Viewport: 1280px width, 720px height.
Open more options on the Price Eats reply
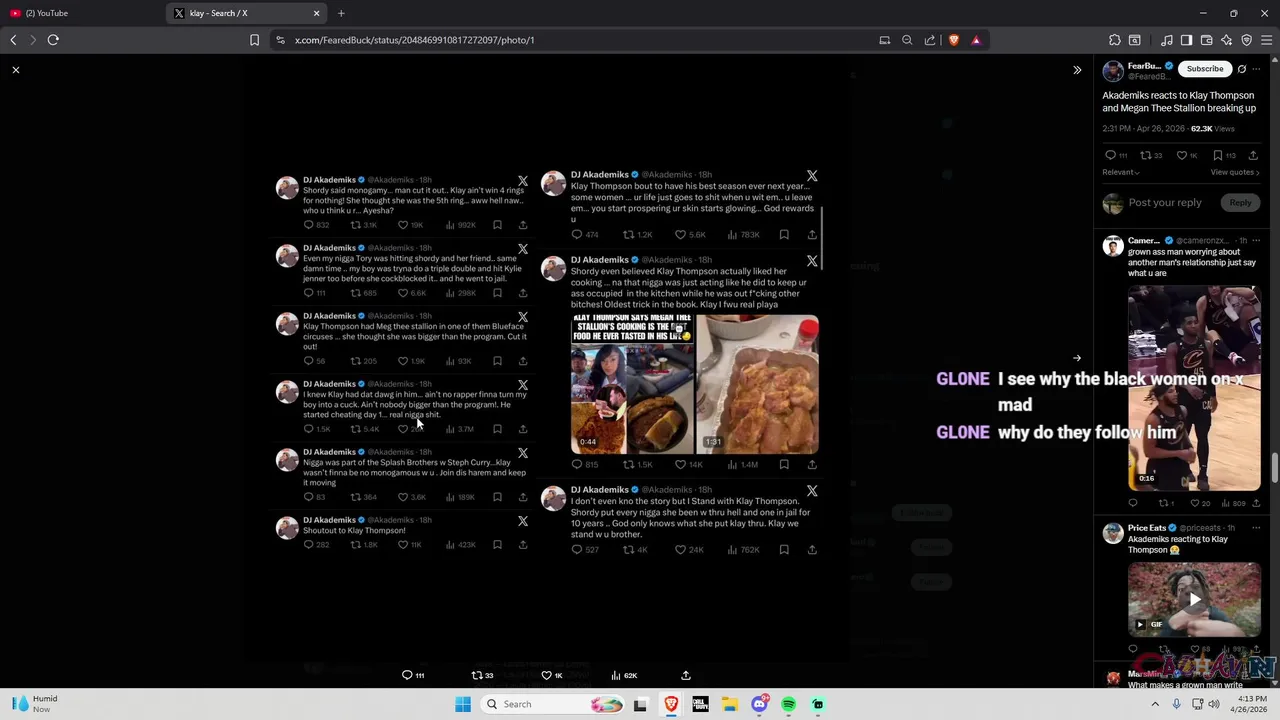click(1257, 528)
